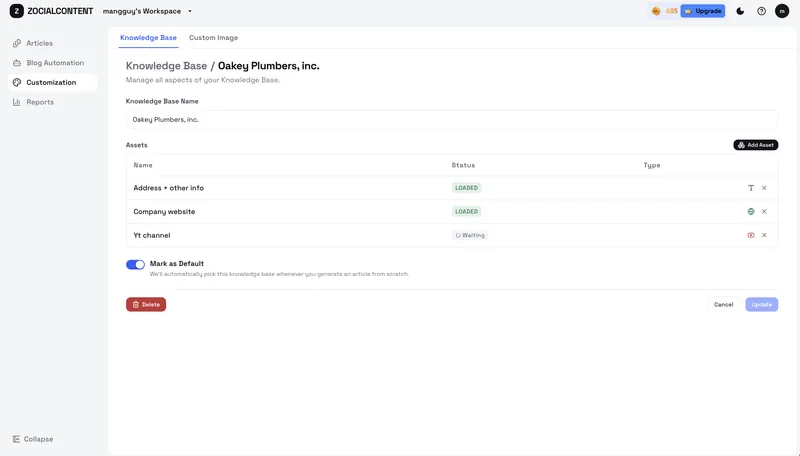Click the Update button
The image size is (800, 456).
[x=761, y=305]
